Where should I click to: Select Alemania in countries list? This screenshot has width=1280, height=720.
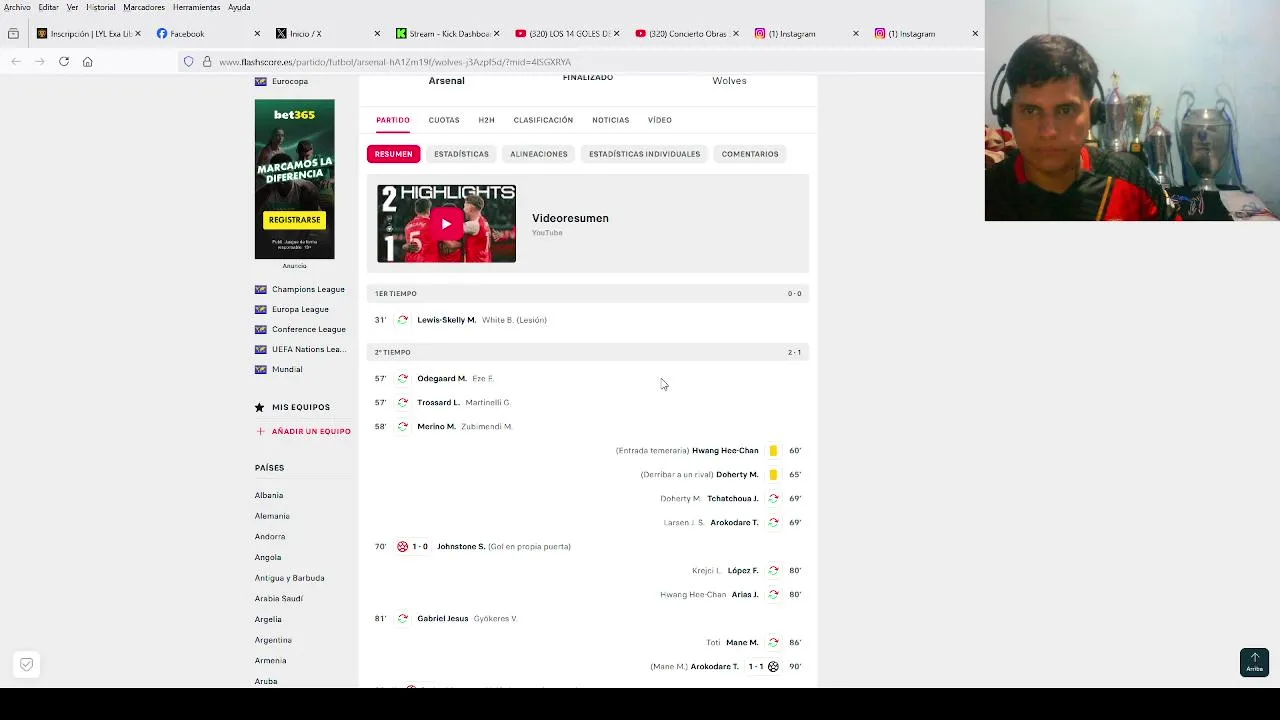point(272,516)
